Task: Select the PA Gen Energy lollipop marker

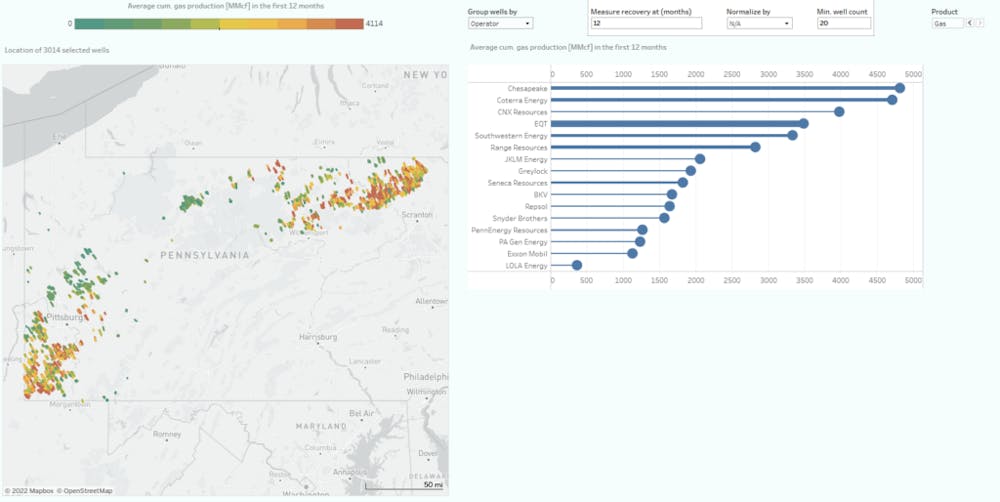Action: [640, 242]
